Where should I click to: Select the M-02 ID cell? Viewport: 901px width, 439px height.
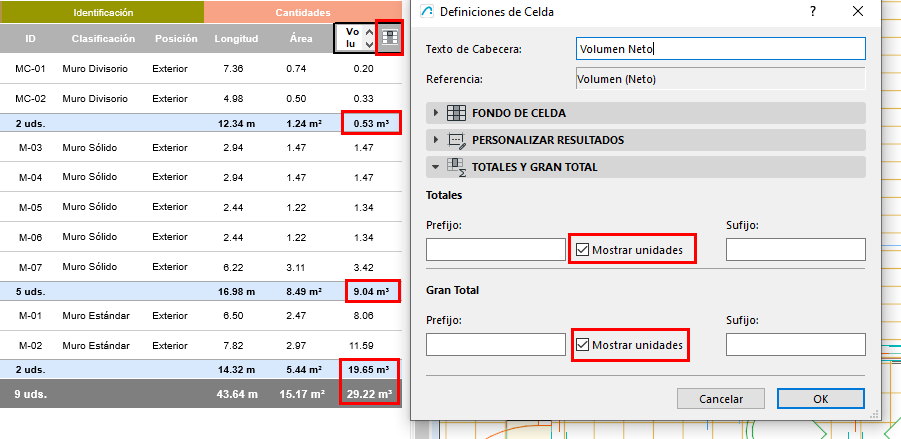coord(30,346)
